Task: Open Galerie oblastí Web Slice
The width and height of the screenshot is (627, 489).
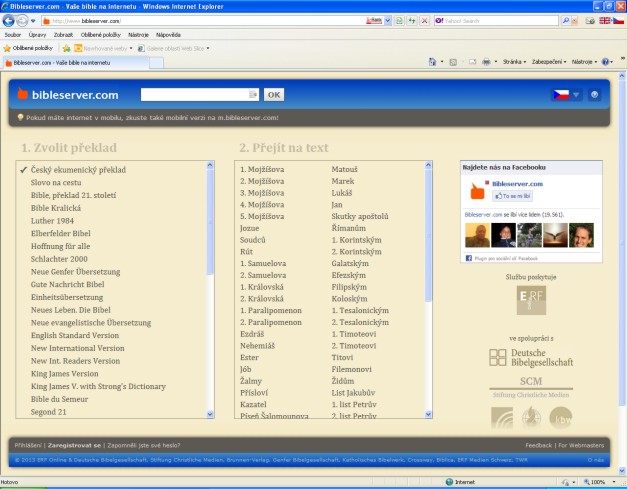Action: click(174, 48)
